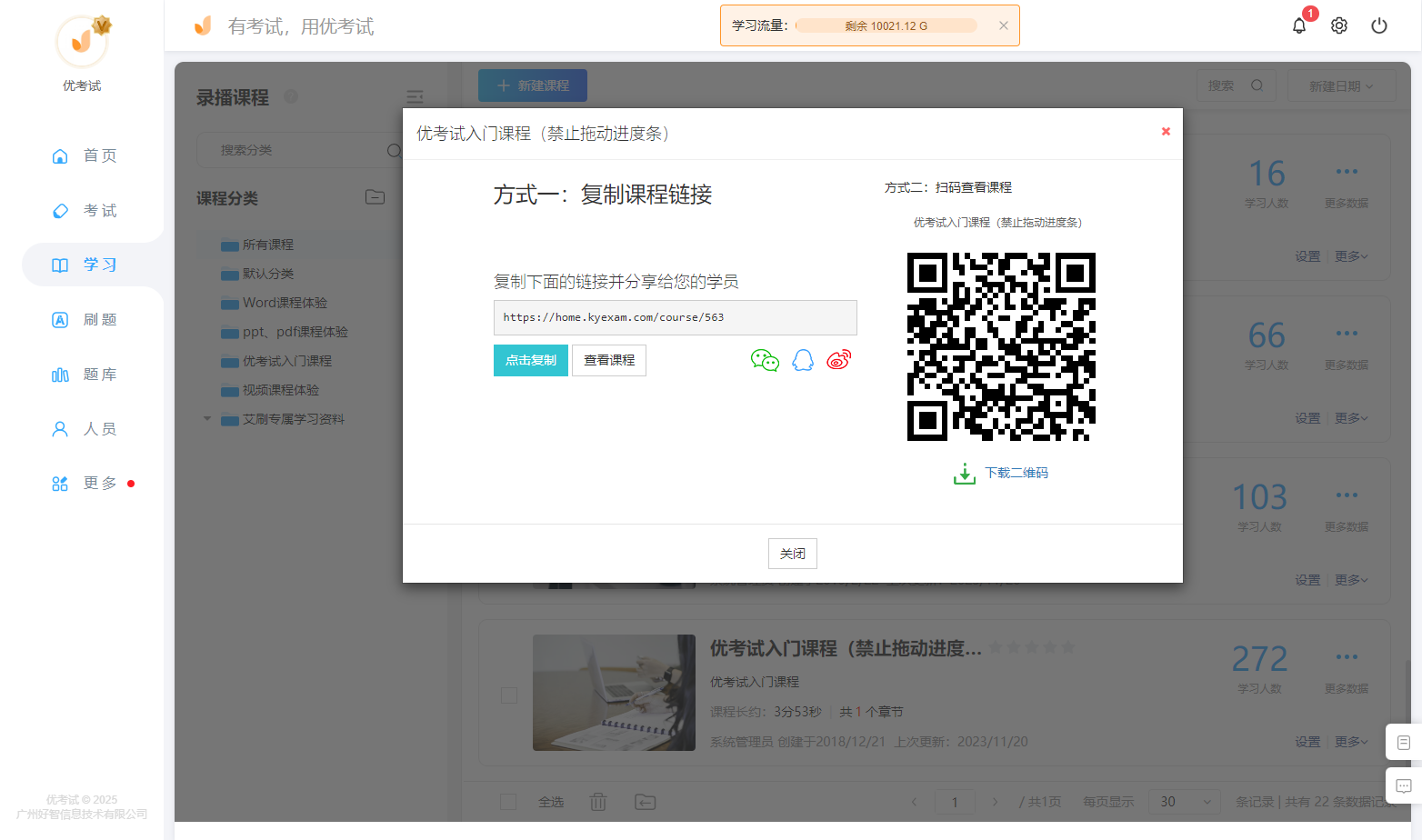Close the share dialog with red X
The image size is (1422, 840).
point(1166,132)
